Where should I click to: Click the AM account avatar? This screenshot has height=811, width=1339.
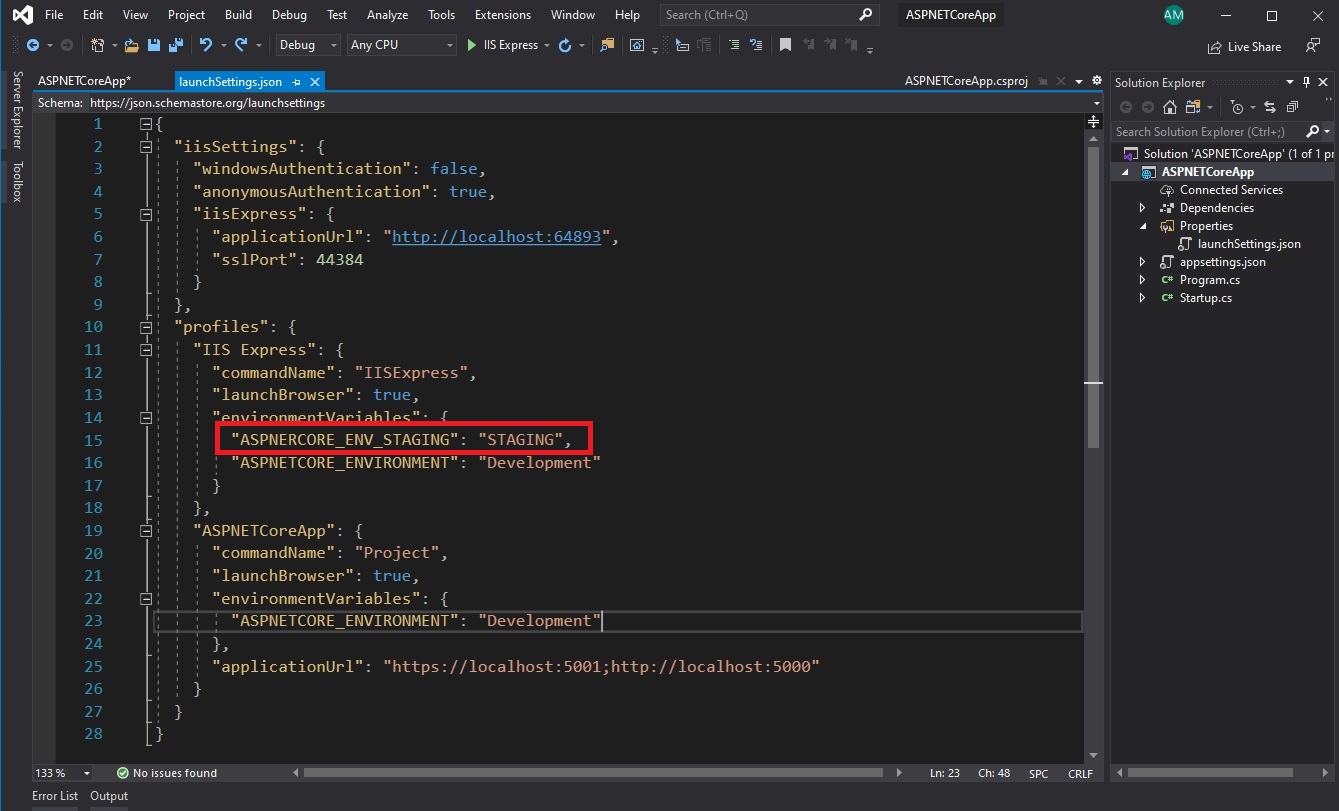point(1174,15)
